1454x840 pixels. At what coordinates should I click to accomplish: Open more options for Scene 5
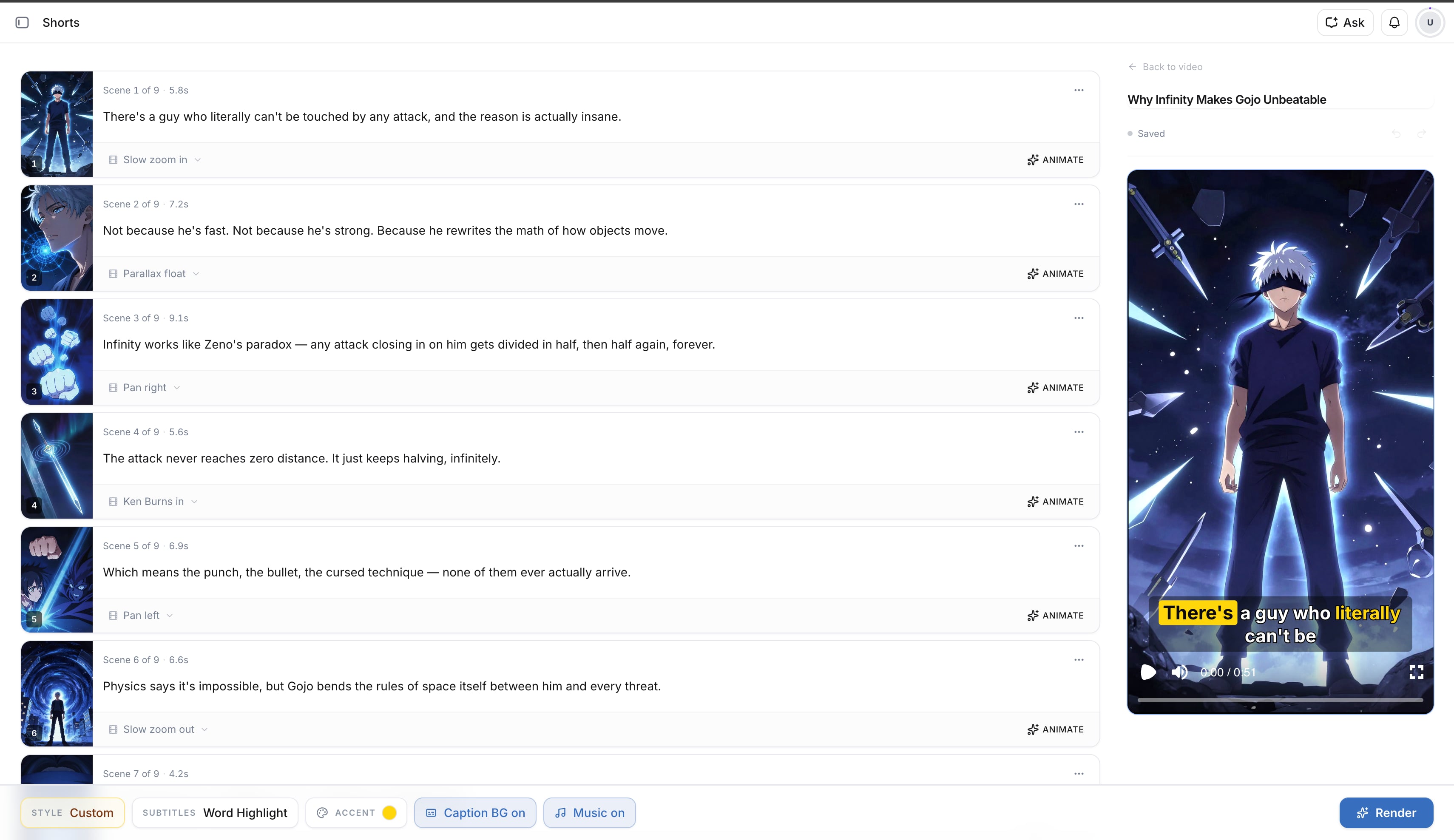point(1078,546)
